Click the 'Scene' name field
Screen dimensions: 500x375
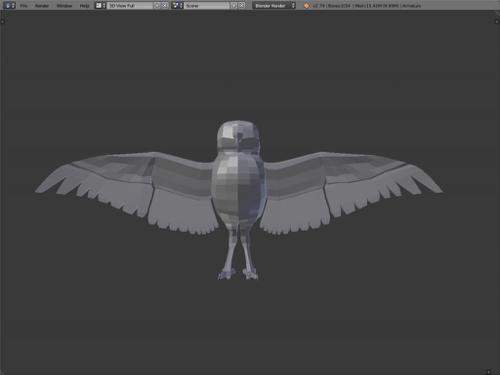click(x=207, y=6)
